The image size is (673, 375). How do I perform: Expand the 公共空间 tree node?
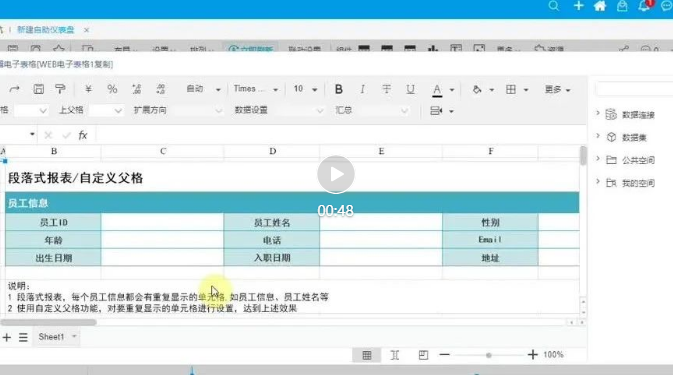tap(597, 159)
